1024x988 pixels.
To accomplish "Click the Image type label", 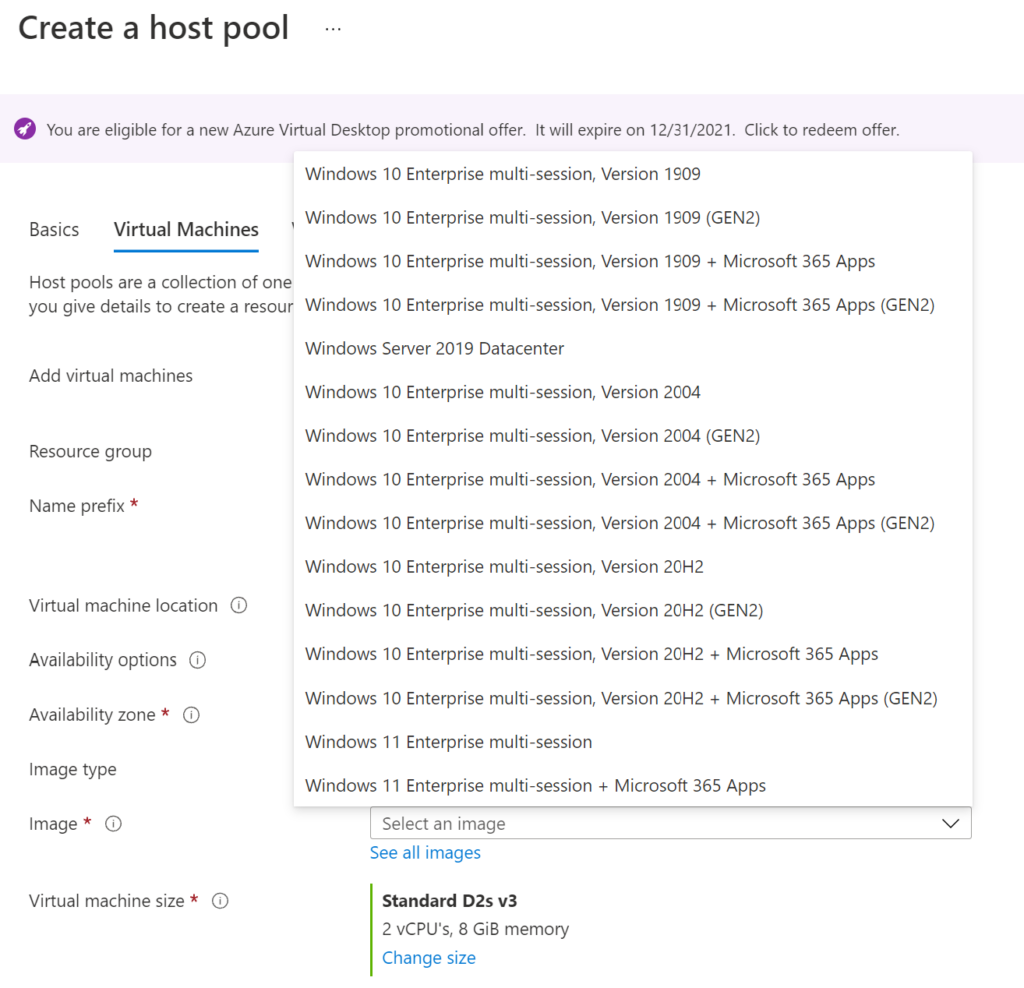I will pyautogui.click(x=72, y=770).
